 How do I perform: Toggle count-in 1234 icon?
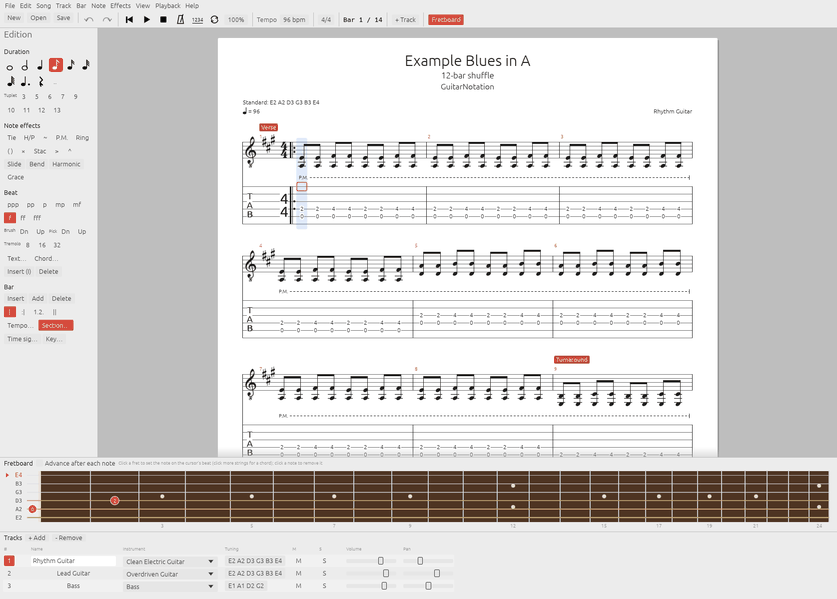tap(198, 20)
